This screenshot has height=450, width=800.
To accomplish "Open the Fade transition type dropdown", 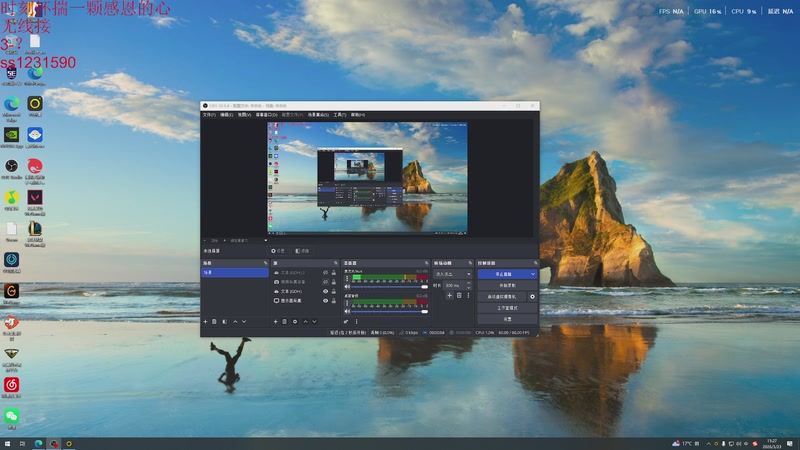I will click(453, 274).
